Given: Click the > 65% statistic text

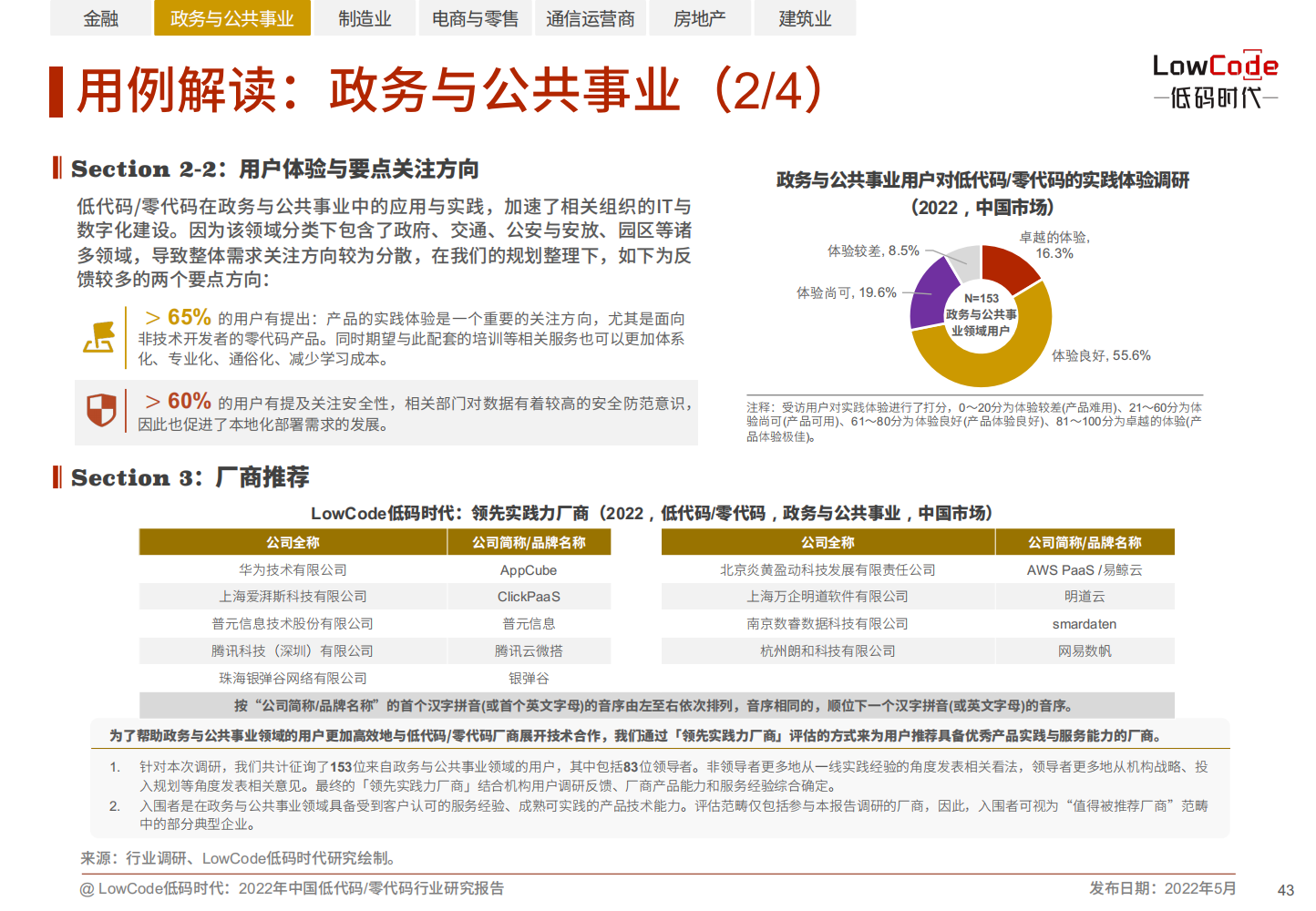Looking at the screenshot, I should coord(178,317).
